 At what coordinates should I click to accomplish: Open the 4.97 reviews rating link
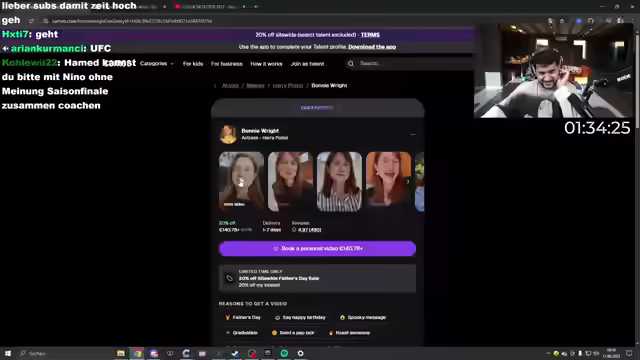point(309,230)
